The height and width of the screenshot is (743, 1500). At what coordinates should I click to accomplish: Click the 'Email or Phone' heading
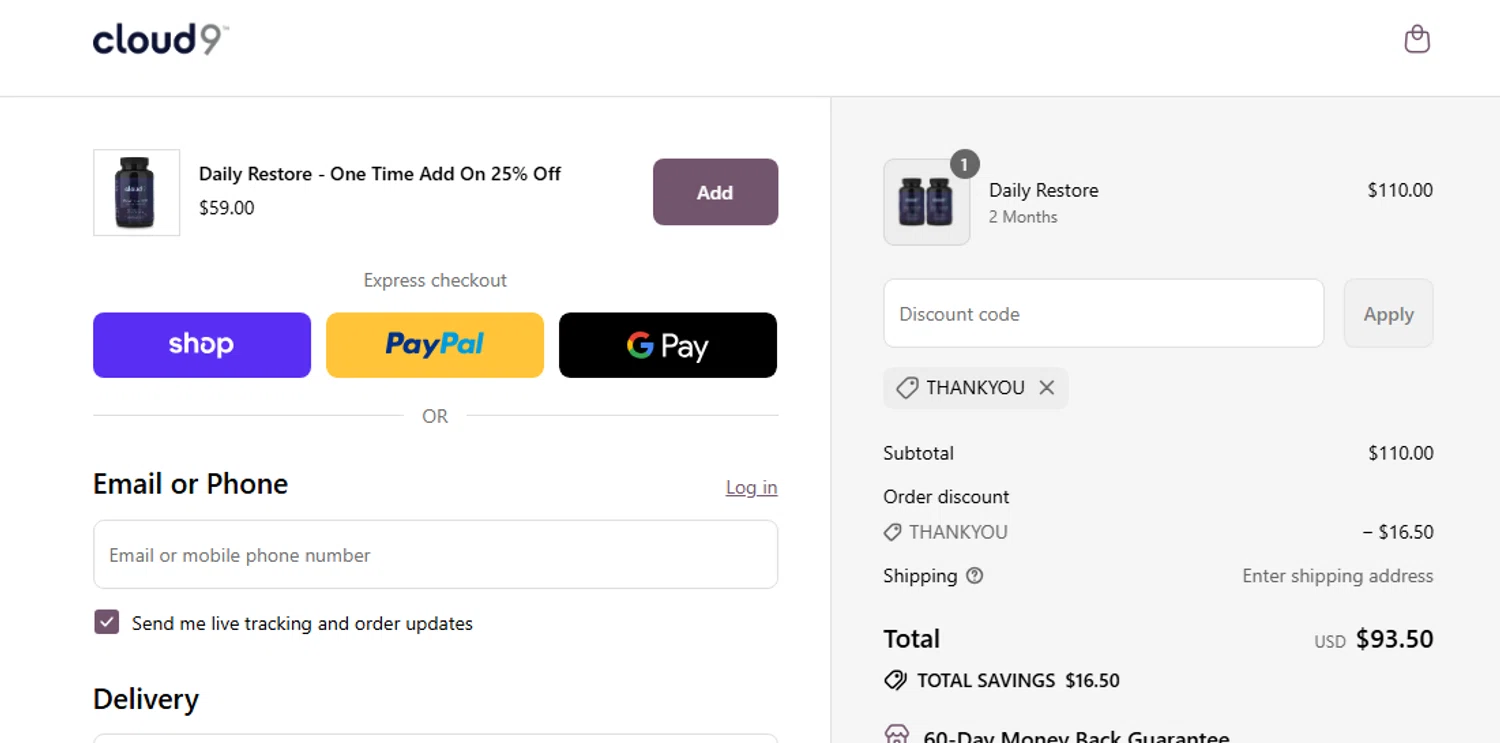click(190, 484)
